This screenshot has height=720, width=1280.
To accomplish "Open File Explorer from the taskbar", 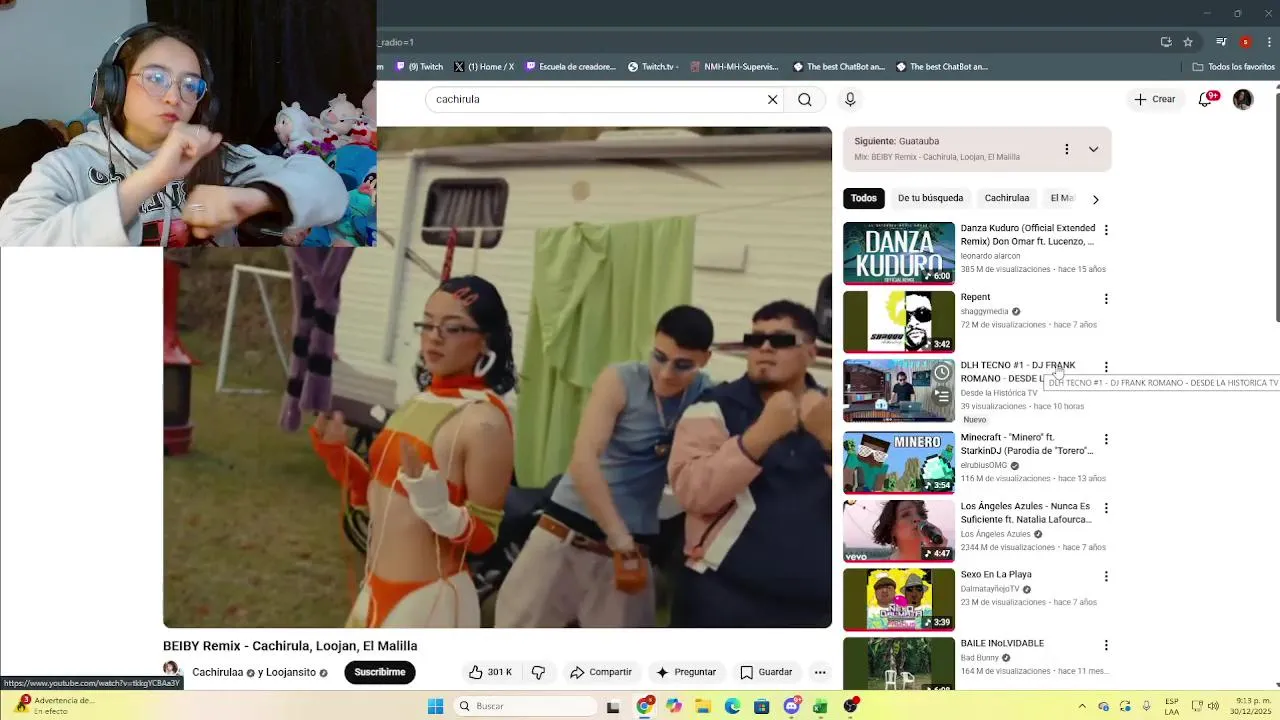I will click(x=703, y=706).
